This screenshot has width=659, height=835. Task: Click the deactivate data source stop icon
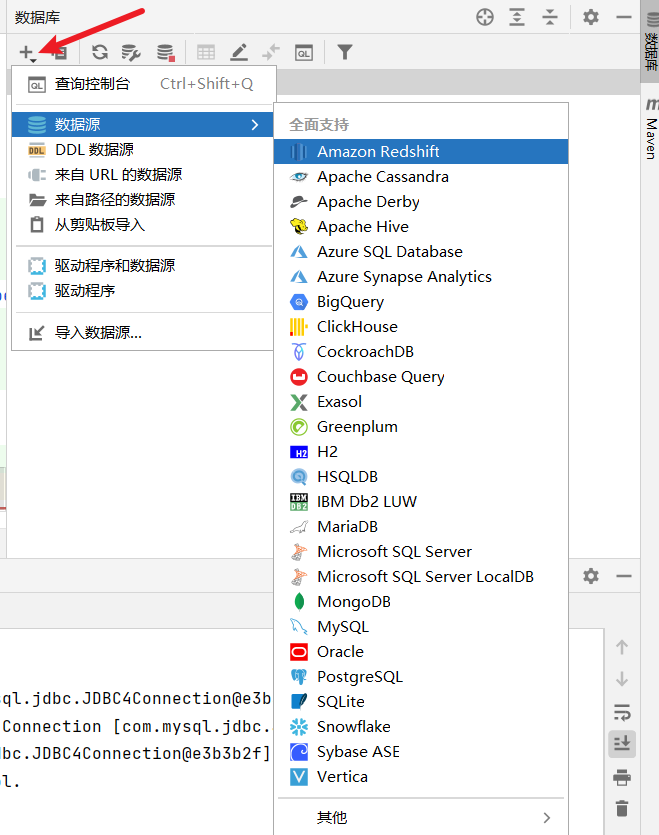click(165, 52)
